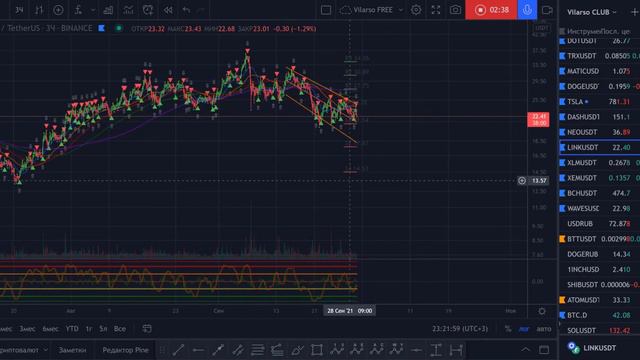Open the Vilarso CLUB watchlist dropdown

(x=591, y=12)
